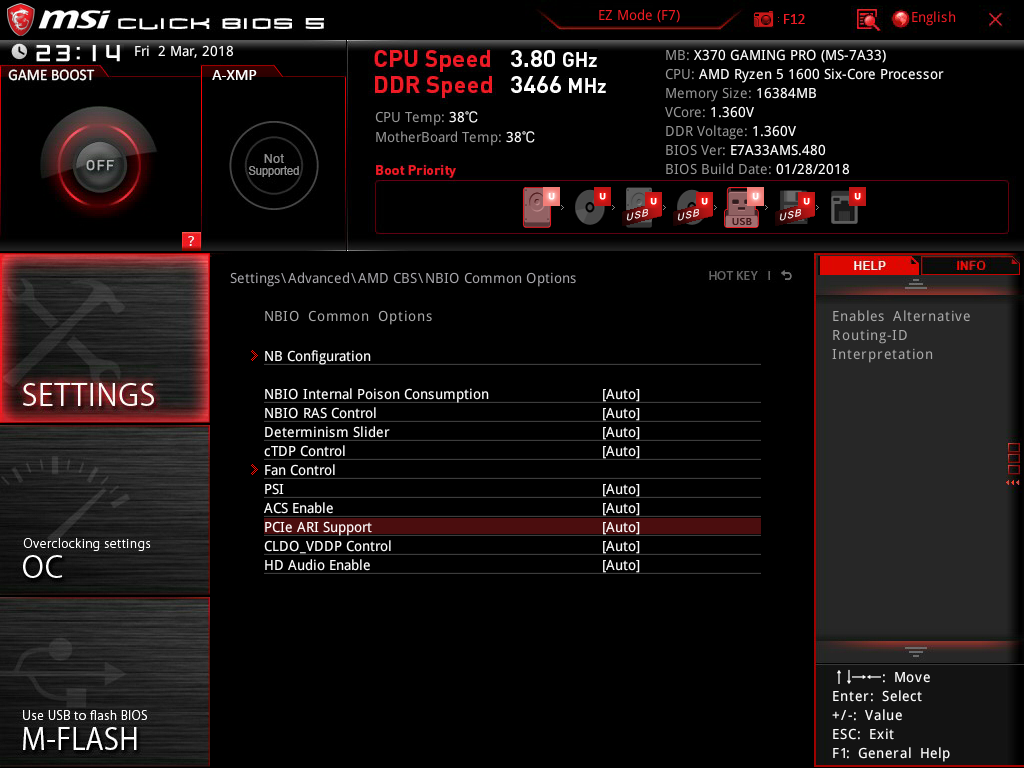1024x768 pixels.
Task: Change the HD Audio Enable Auto value
Action: point(620,565)
